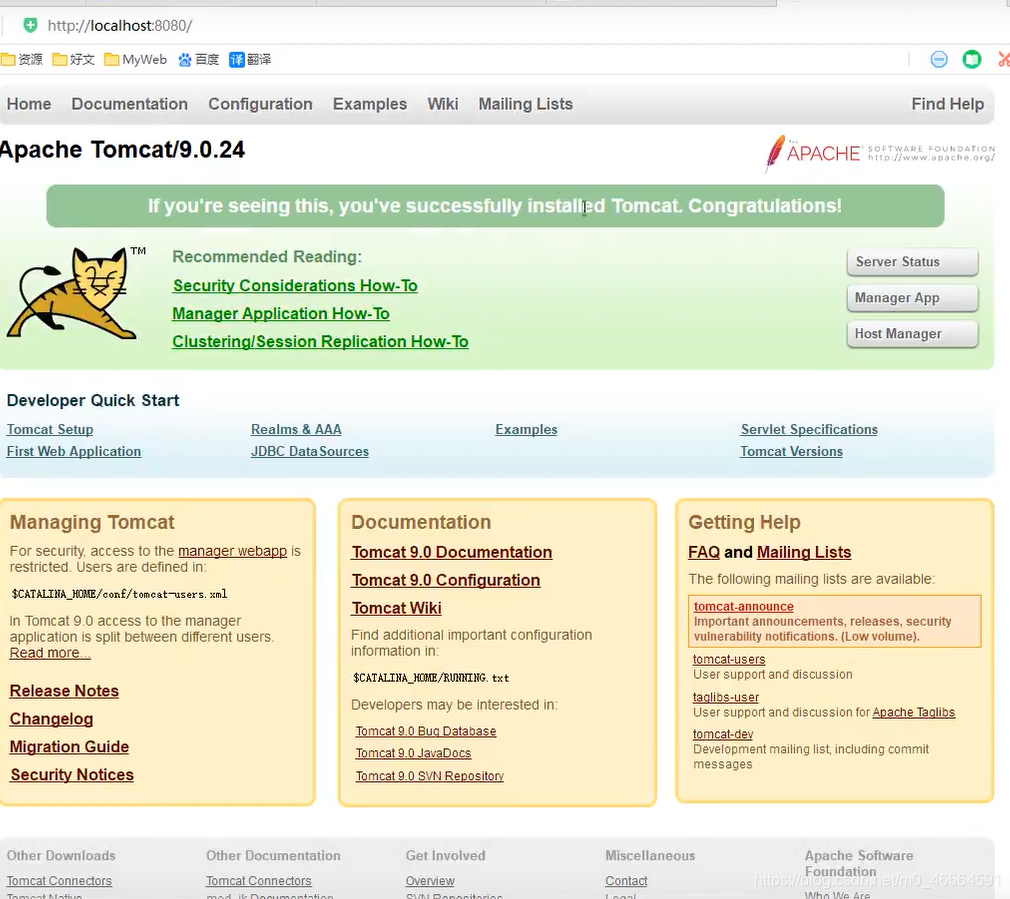
Task: Open Realms & AAA link
Action: tap(296, 430)
